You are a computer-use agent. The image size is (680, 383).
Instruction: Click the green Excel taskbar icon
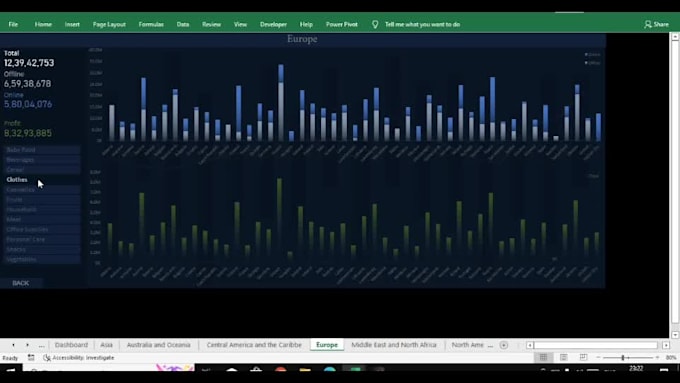(x=355, y=369)
